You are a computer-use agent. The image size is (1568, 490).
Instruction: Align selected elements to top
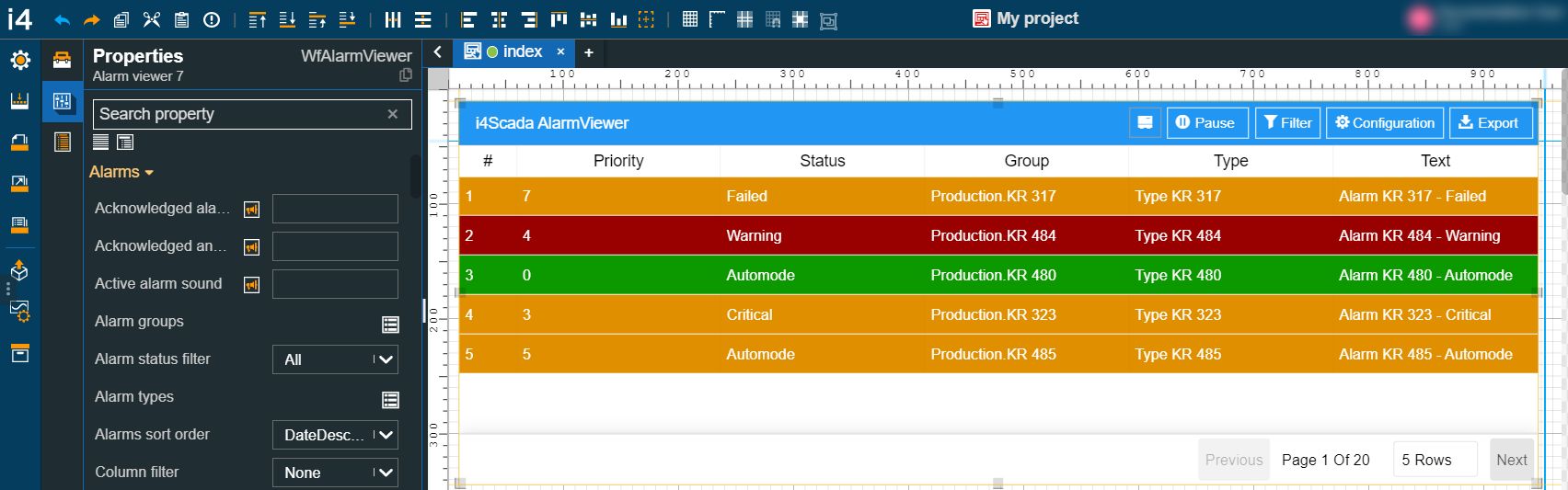[559, 19]
